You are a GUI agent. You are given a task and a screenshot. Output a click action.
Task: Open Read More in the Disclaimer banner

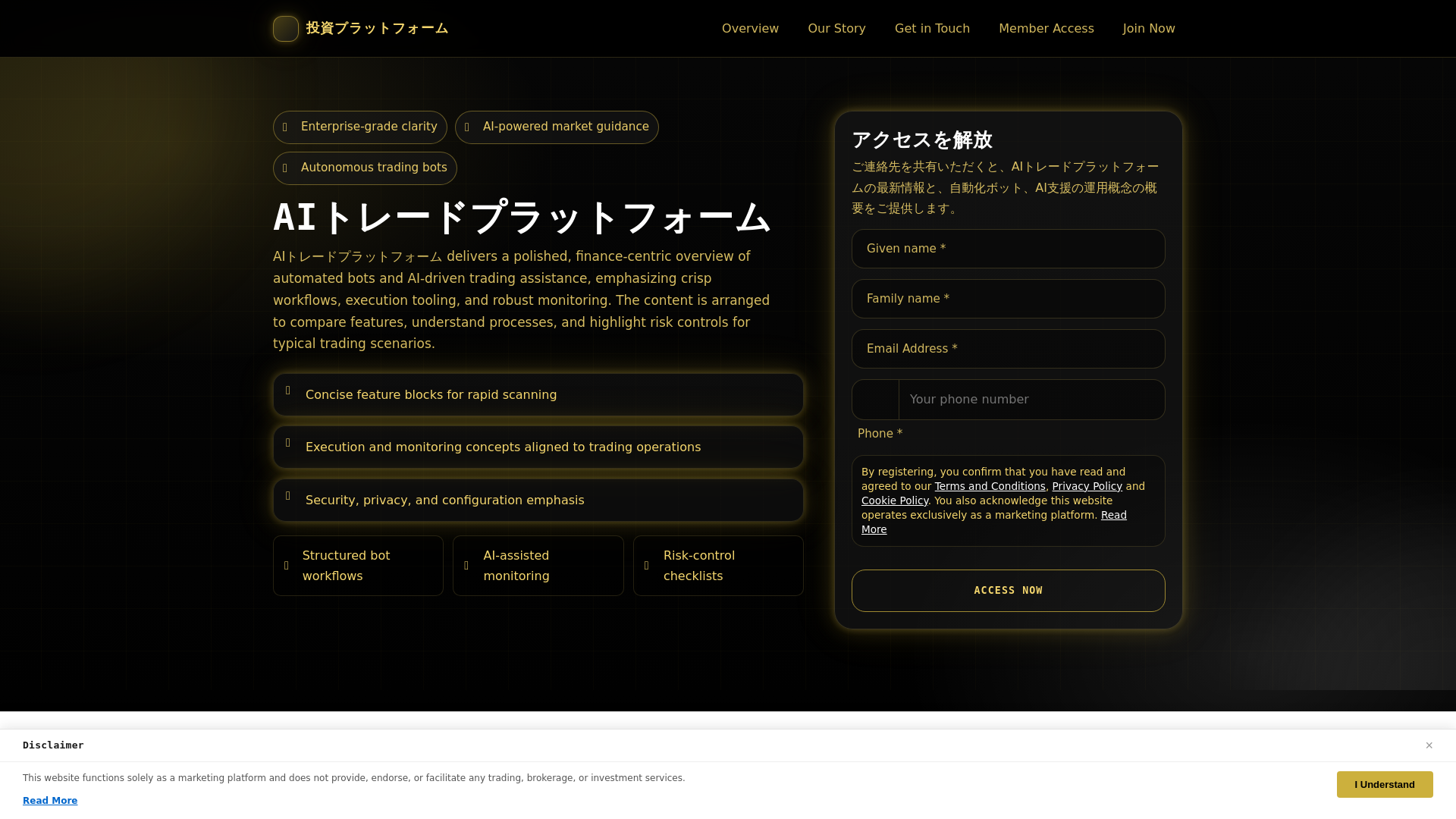[x=50, y=801]
